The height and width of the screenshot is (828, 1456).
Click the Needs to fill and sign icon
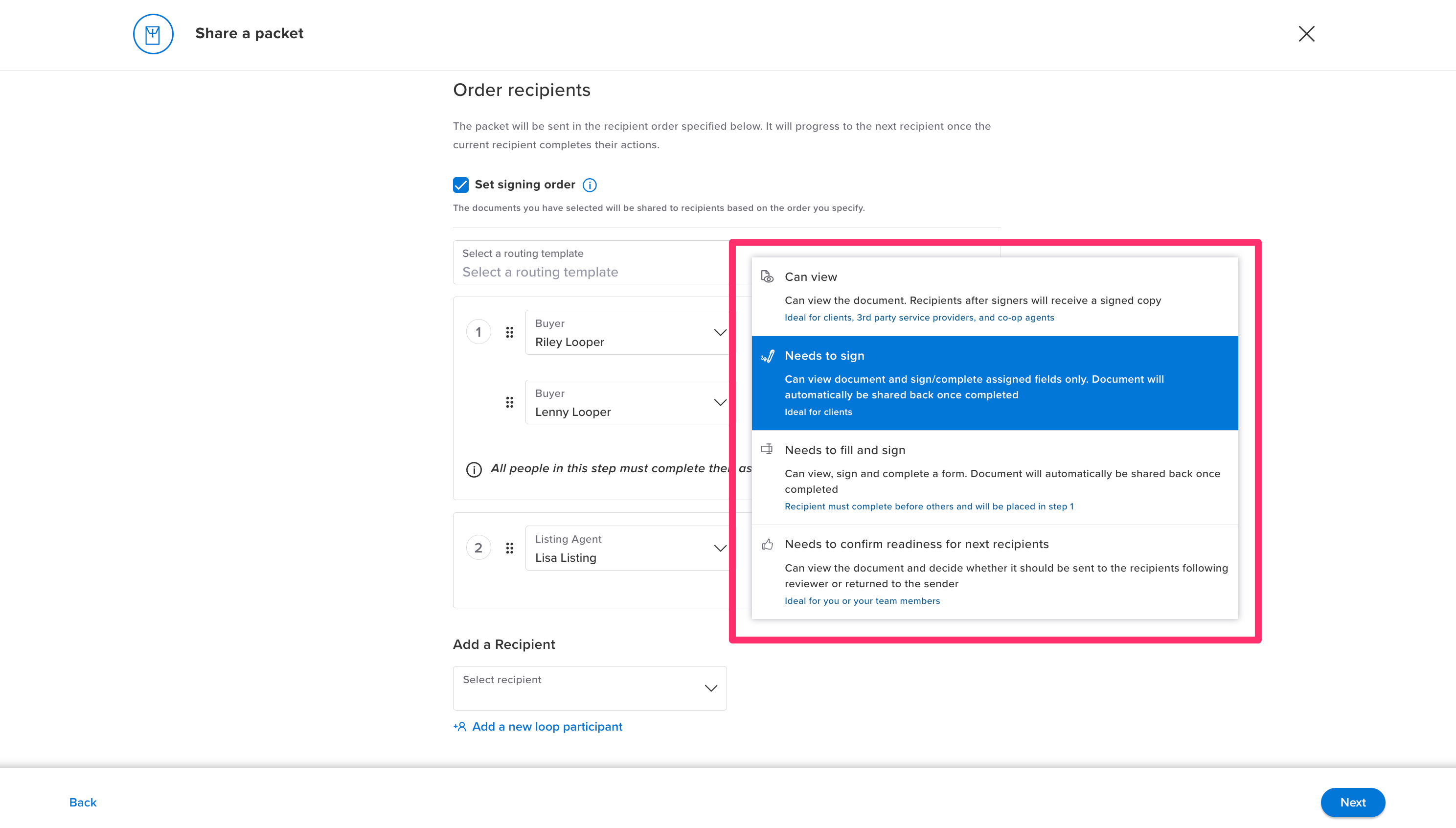(768, 449)
